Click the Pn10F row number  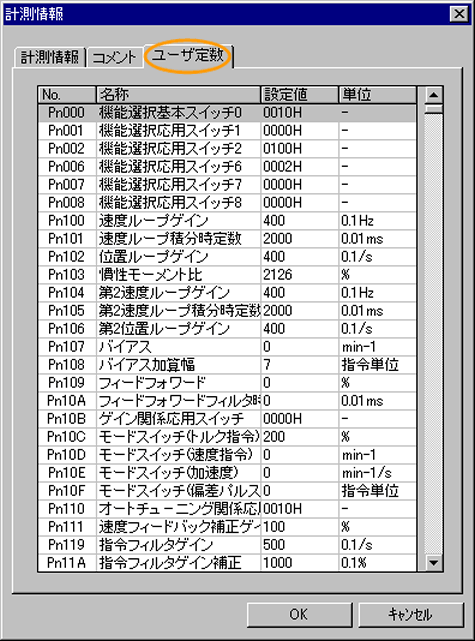click(x=66, y=491)
